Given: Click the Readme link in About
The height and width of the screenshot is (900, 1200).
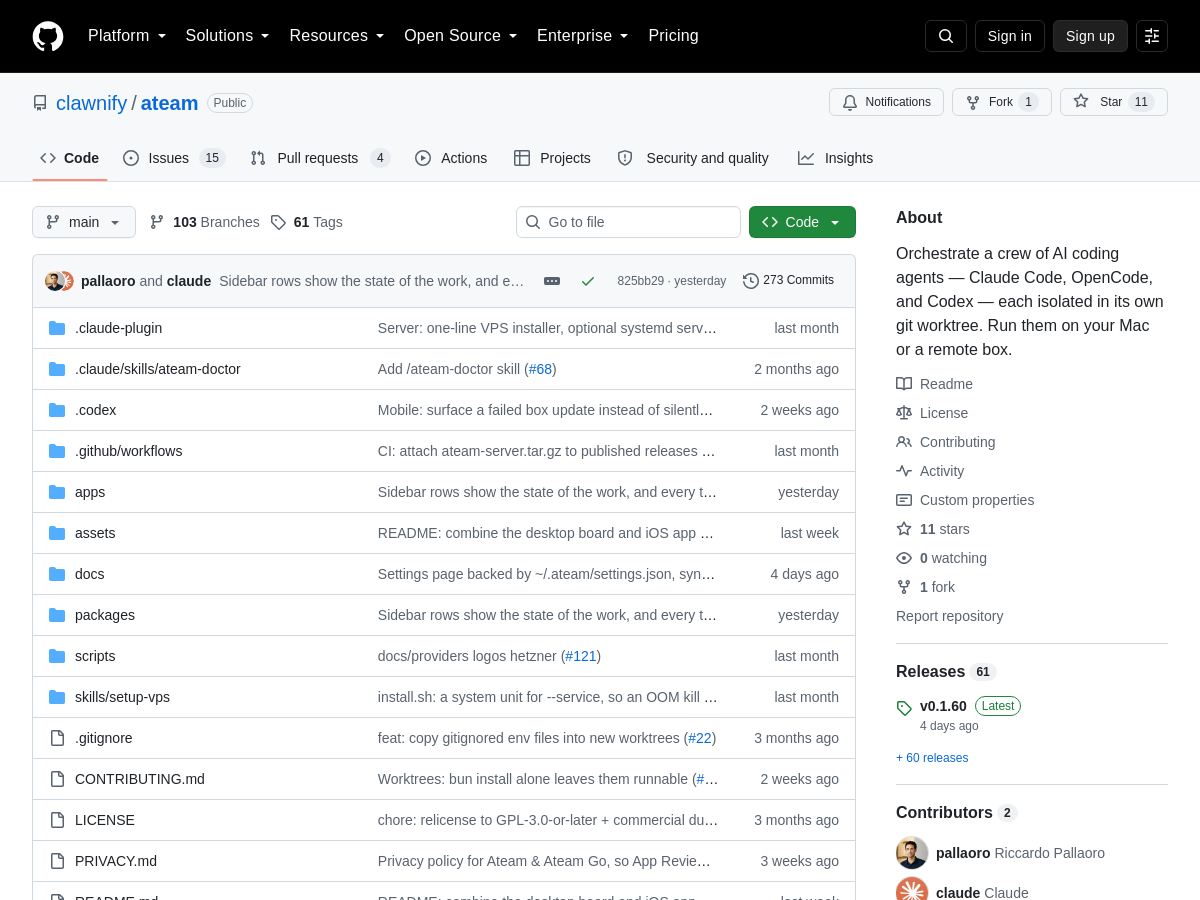Looking at the screenshot, I should 946,384.
